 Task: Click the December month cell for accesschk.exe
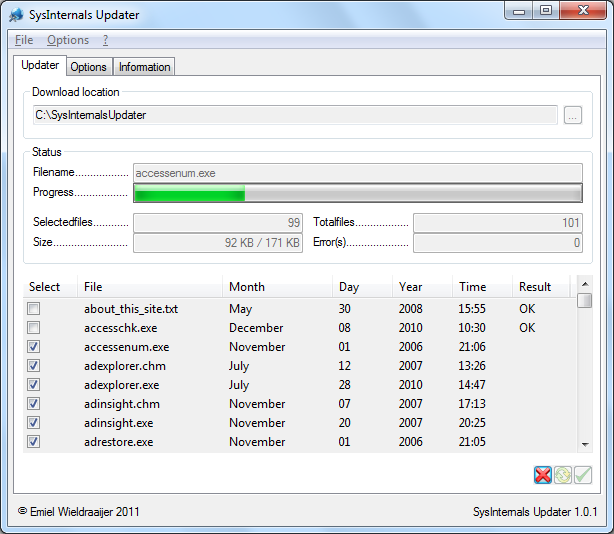[256, 328]
